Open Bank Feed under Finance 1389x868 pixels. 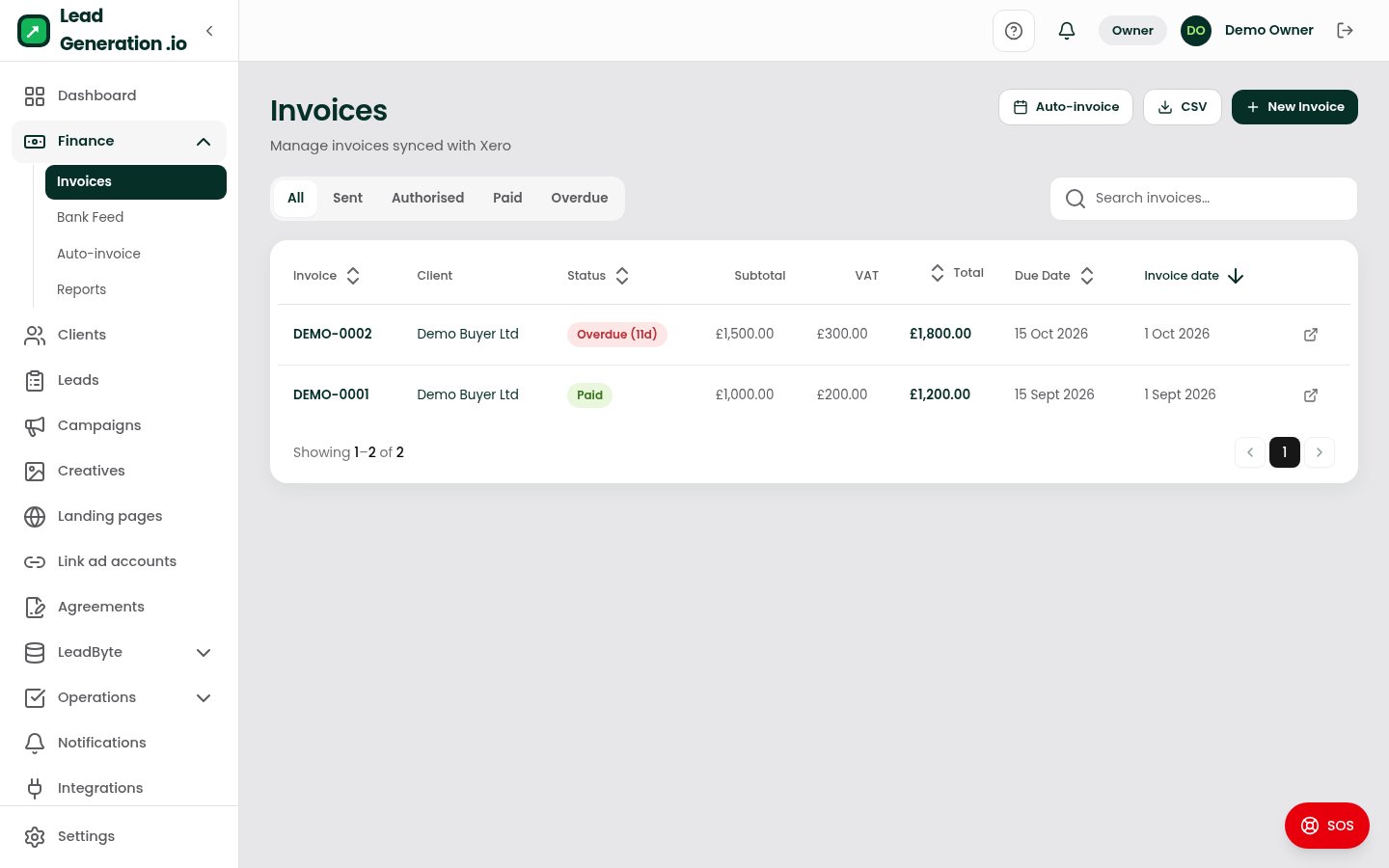[136, 218]
